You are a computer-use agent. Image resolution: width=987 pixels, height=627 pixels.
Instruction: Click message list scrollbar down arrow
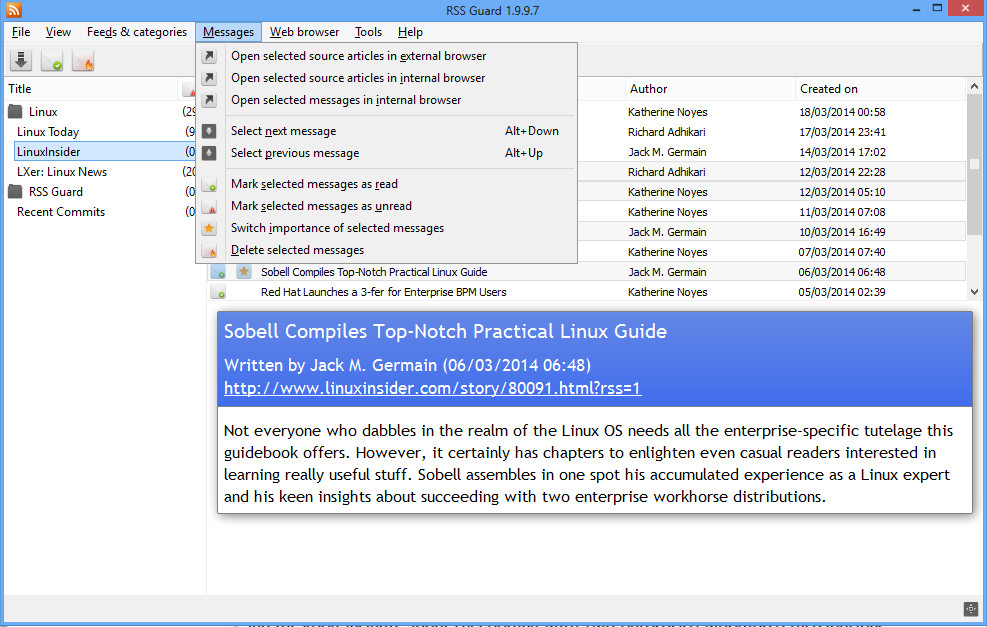coord(974,291)
